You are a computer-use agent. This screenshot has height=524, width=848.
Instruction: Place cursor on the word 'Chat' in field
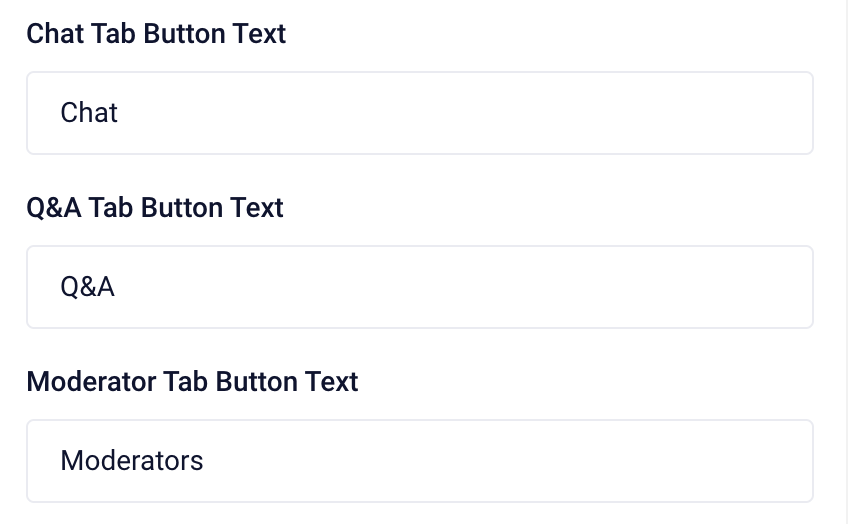point(89,113)
